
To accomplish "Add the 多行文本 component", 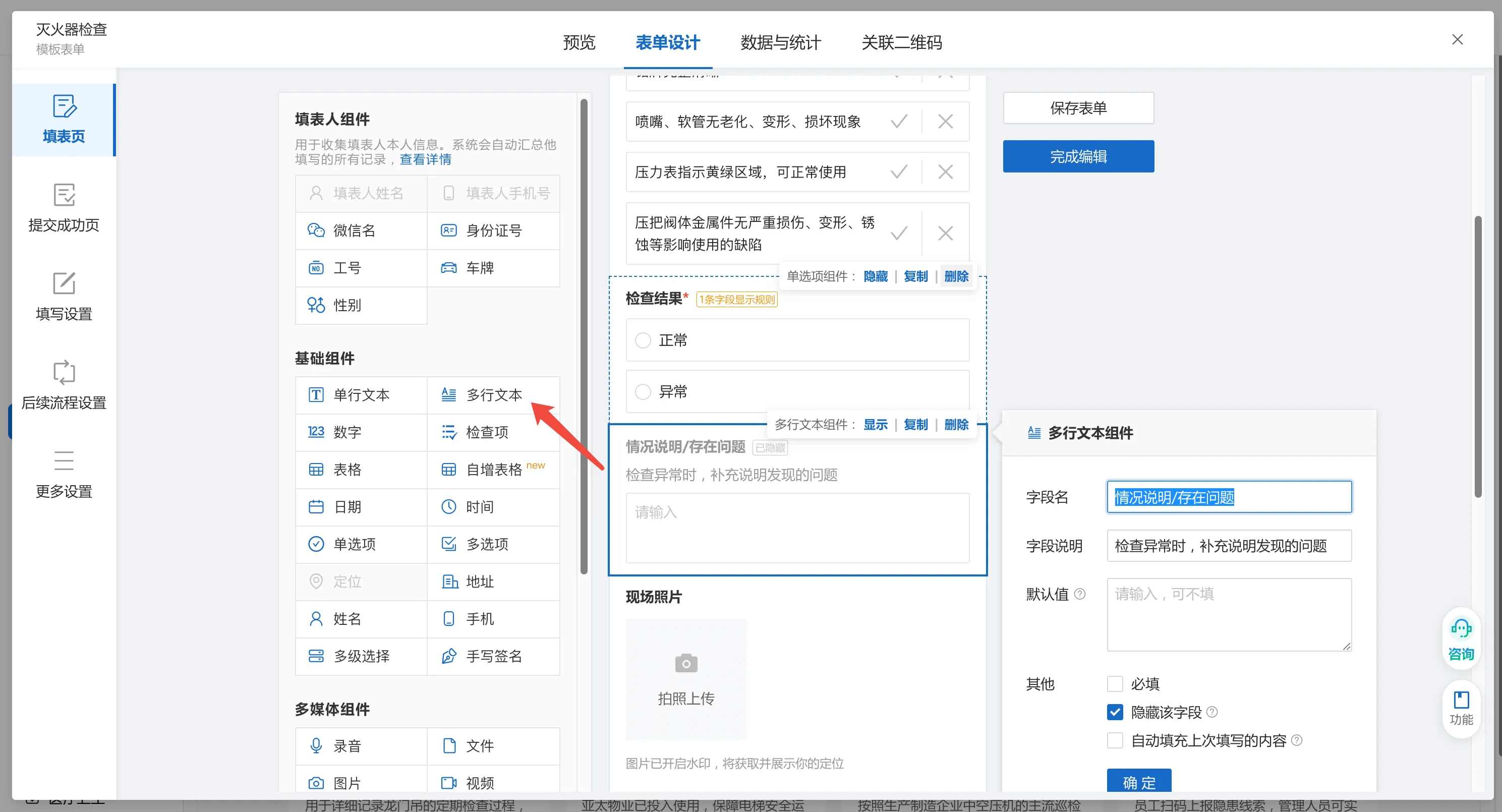I will coord(493,394).
